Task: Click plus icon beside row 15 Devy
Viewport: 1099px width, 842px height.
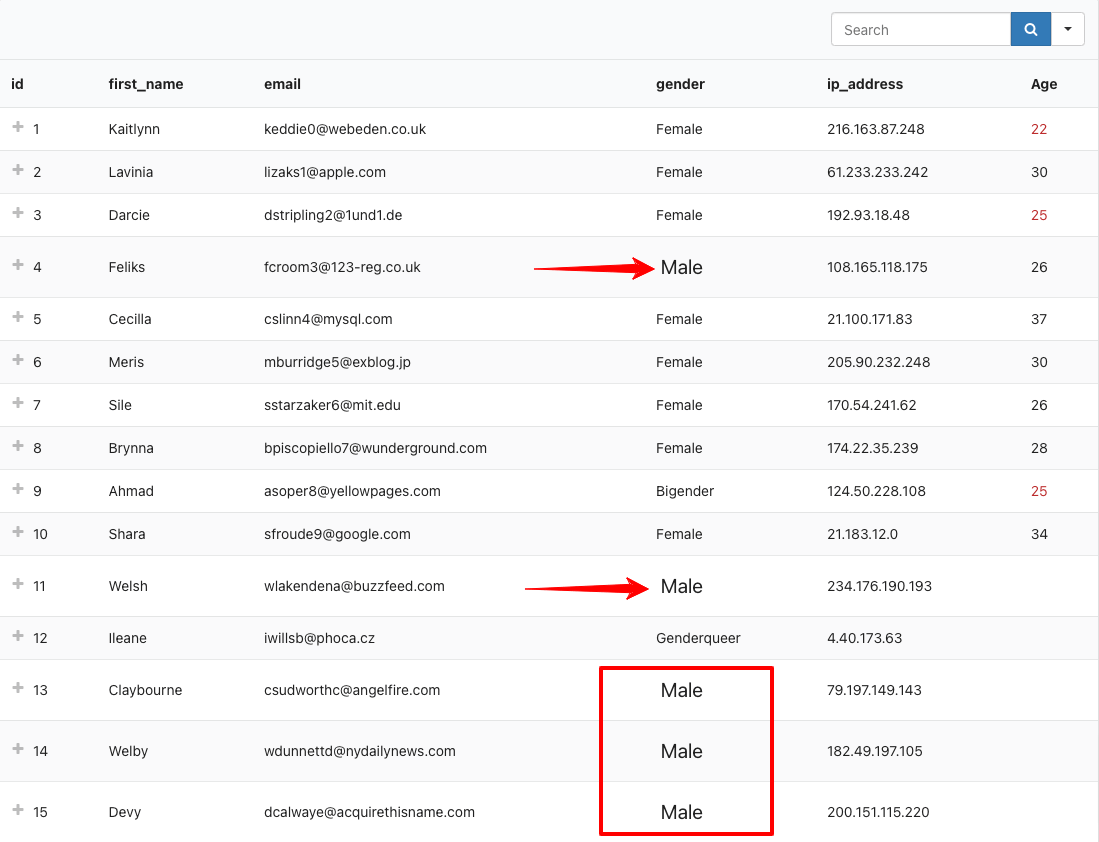Action: click(17, 810)
